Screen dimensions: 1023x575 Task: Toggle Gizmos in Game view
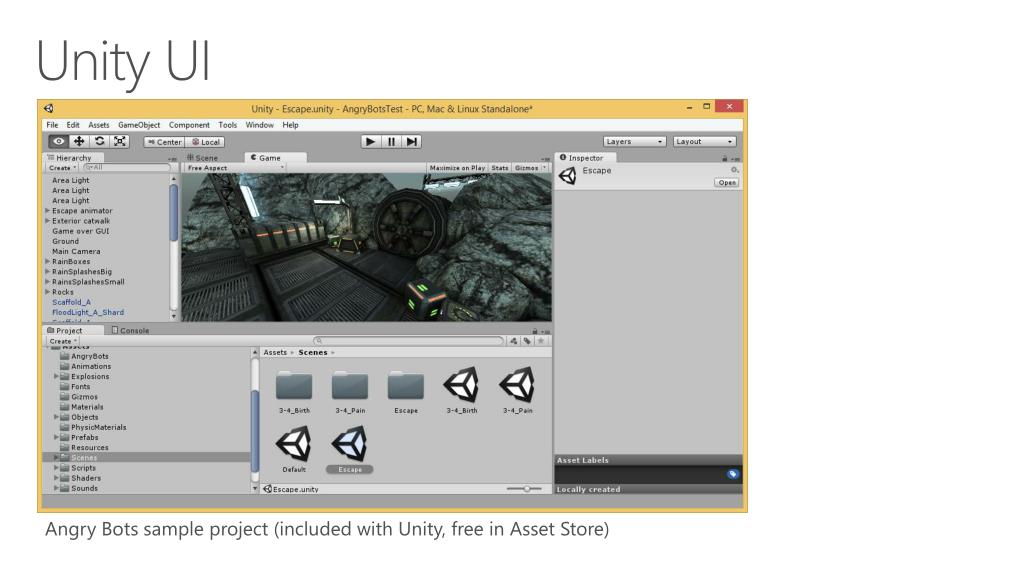tap(527, 168)
